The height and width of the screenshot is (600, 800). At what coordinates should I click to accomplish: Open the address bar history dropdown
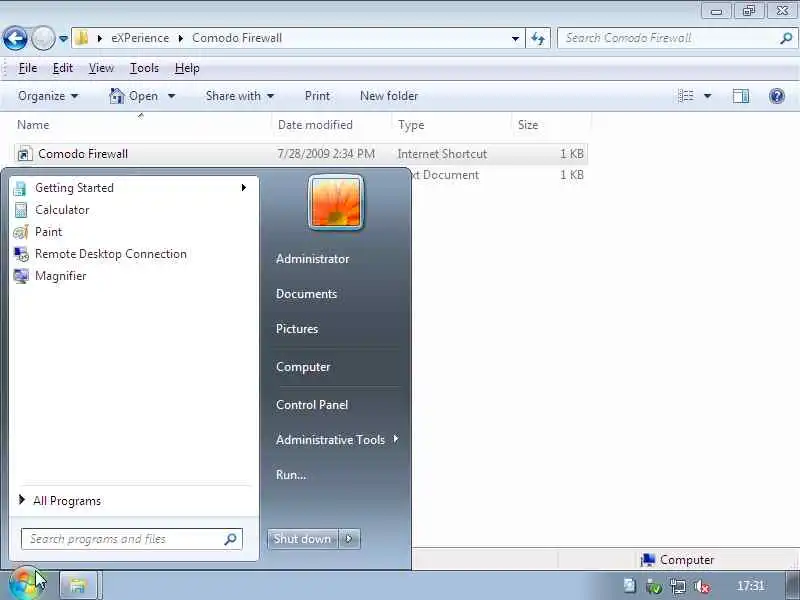(x=515, y=38)
